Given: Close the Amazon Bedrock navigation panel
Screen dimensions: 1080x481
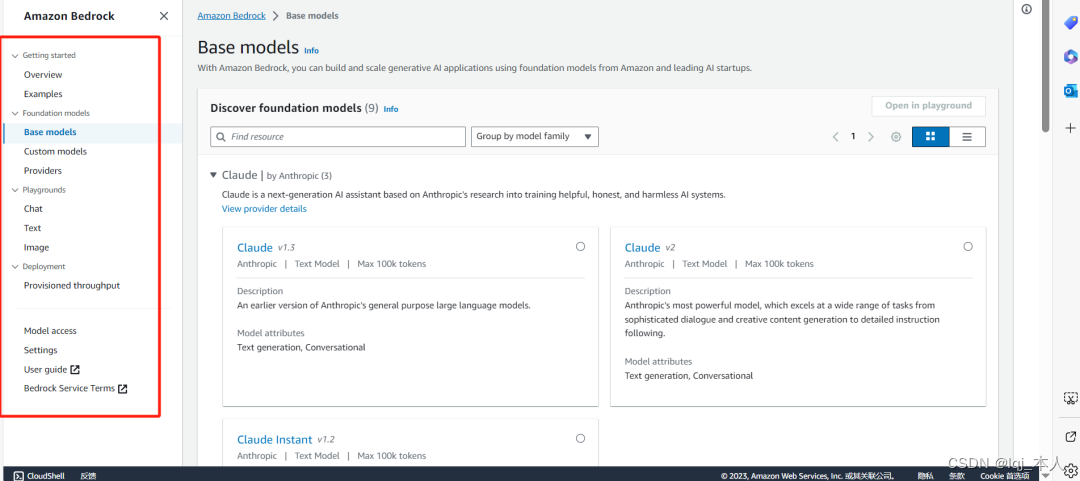Looking at the screenshot, I should click(x=163, y=16).
